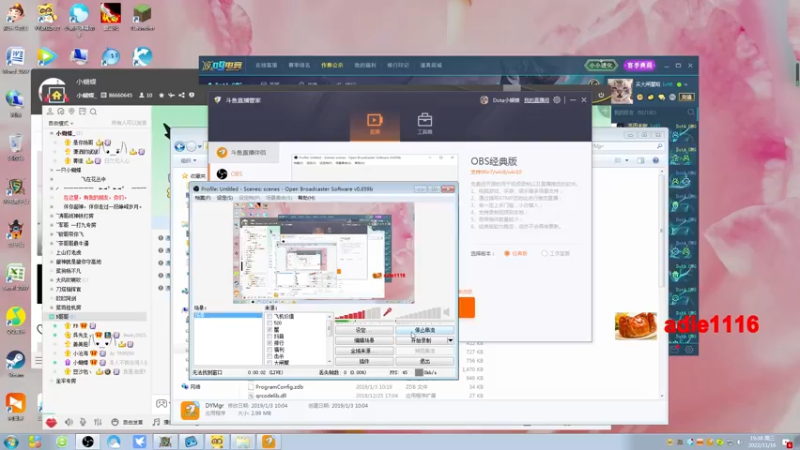Expand the 大风起兮歌 channel node
The image size is (800, 450).
pos(52,280)
